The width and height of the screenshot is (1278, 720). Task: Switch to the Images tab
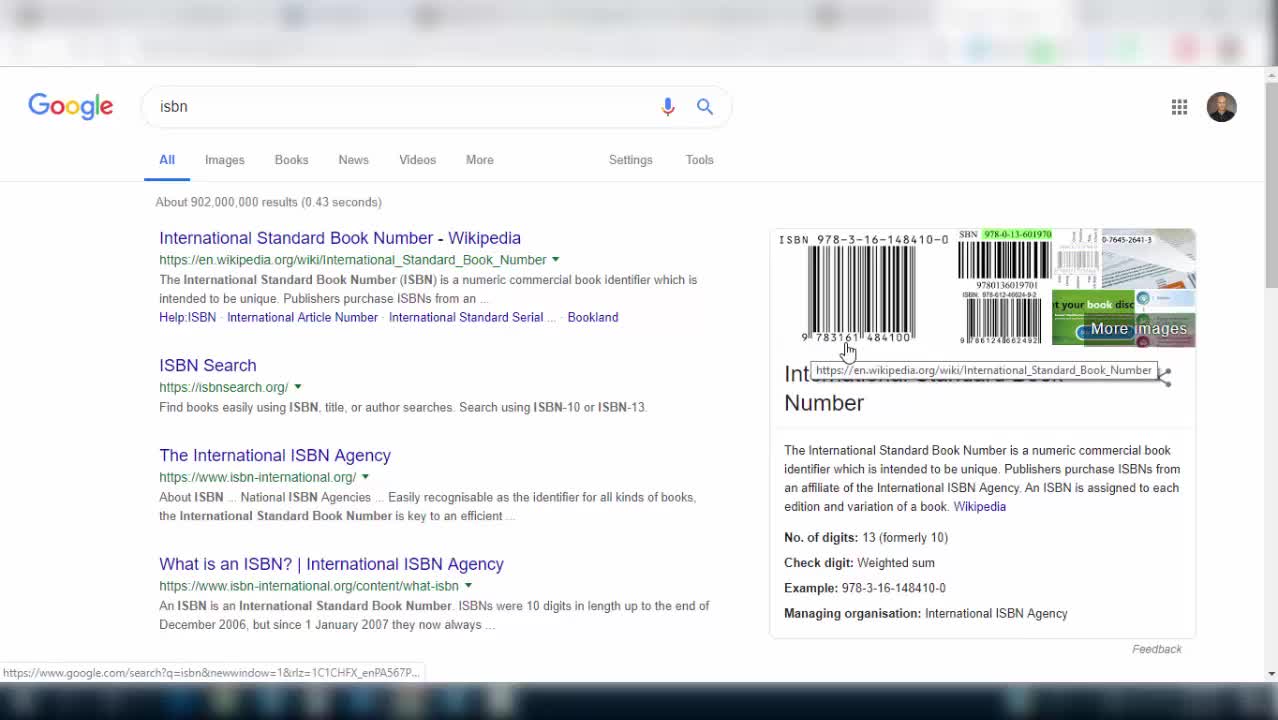pos(225,160)
